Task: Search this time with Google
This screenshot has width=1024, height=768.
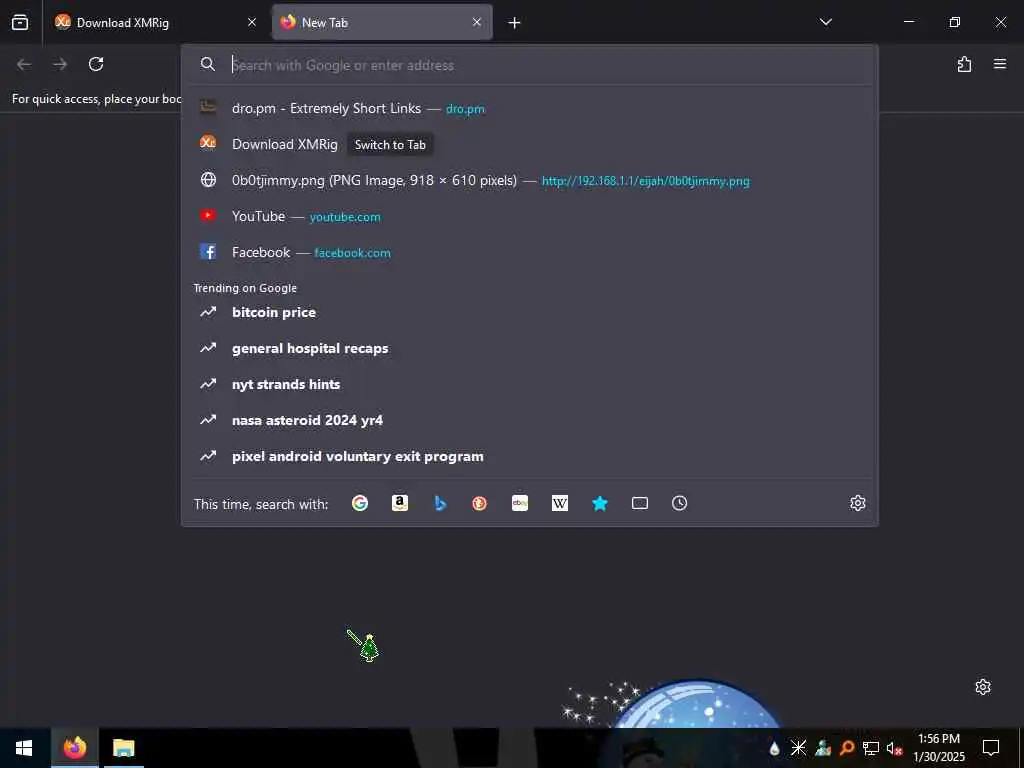Action: (x=360, y=503)
